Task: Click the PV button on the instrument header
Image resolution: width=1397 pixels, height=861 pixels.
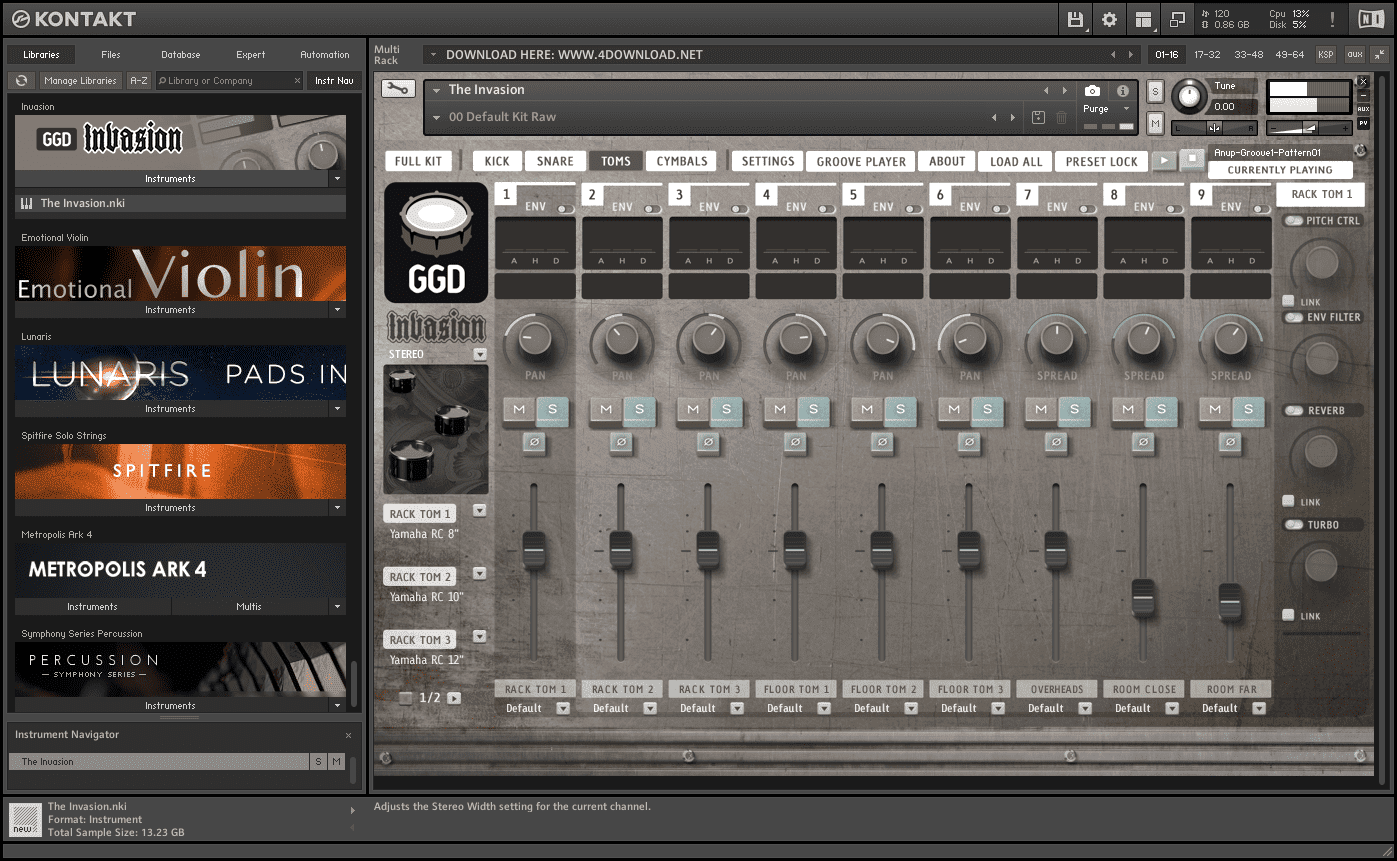Action: tap(1363, 123)
